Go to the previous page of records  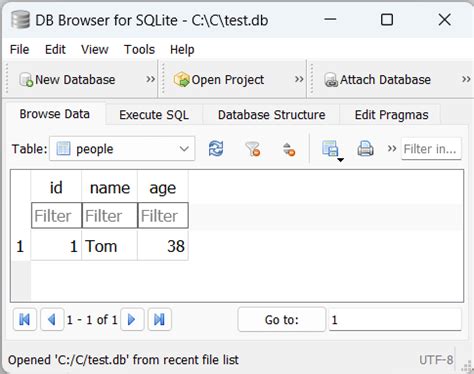click(x=52, y=320)
